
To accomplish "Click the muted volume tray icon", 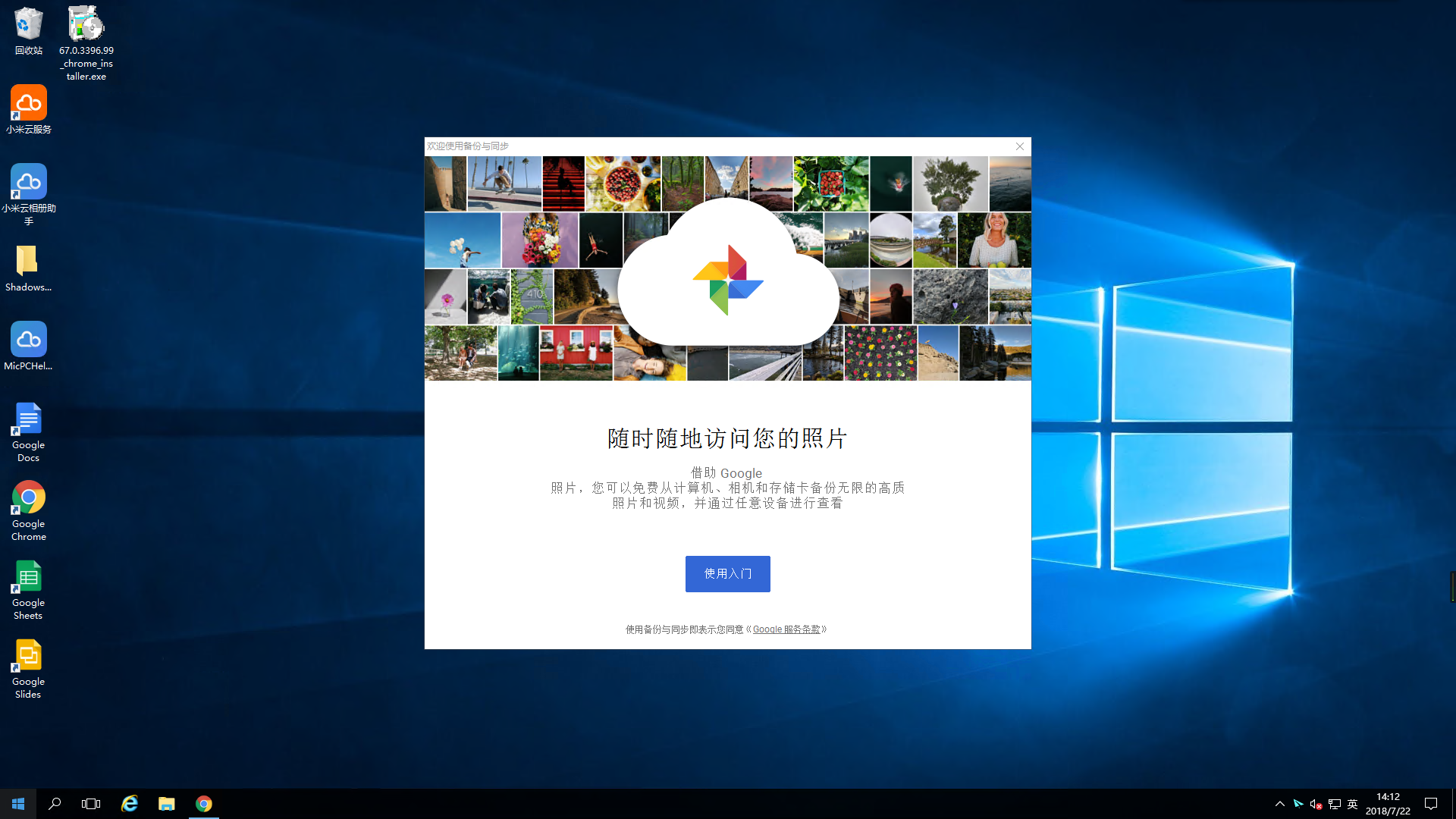I will [x=1316, y=804].
